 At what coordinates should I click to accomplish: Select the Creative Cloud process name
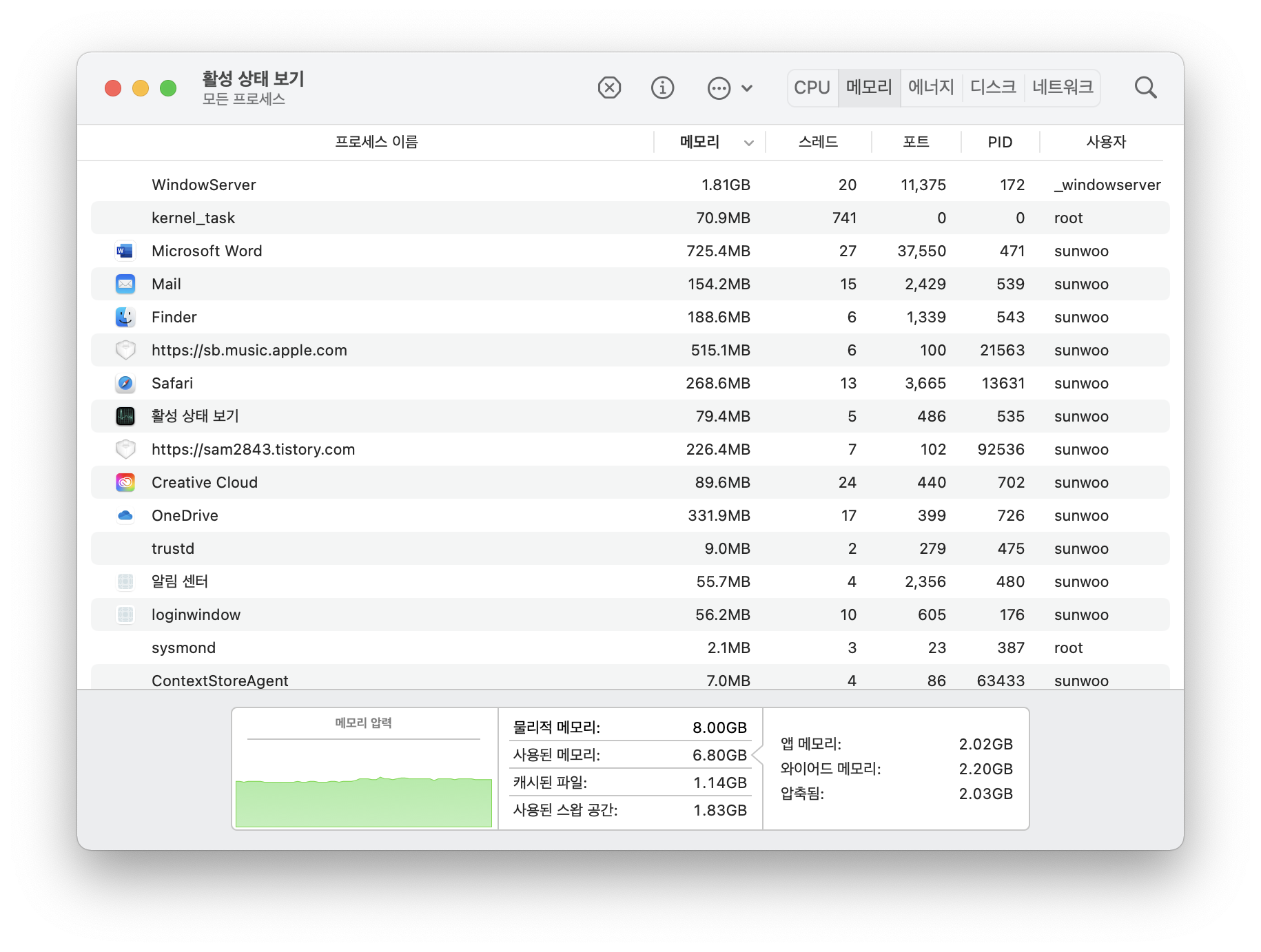205,482
